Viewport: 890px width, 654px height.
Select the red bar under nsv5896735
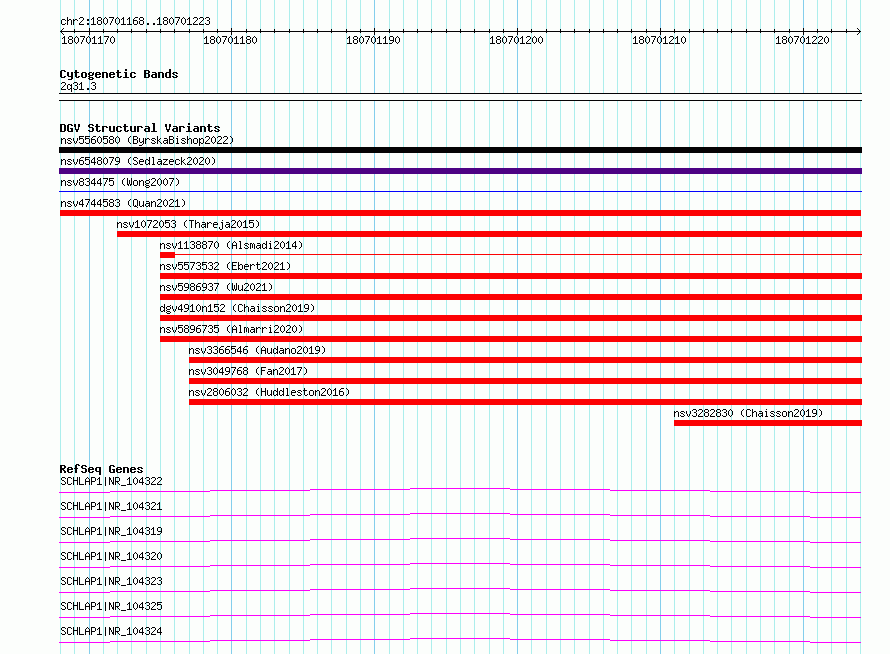pos(511,339)
